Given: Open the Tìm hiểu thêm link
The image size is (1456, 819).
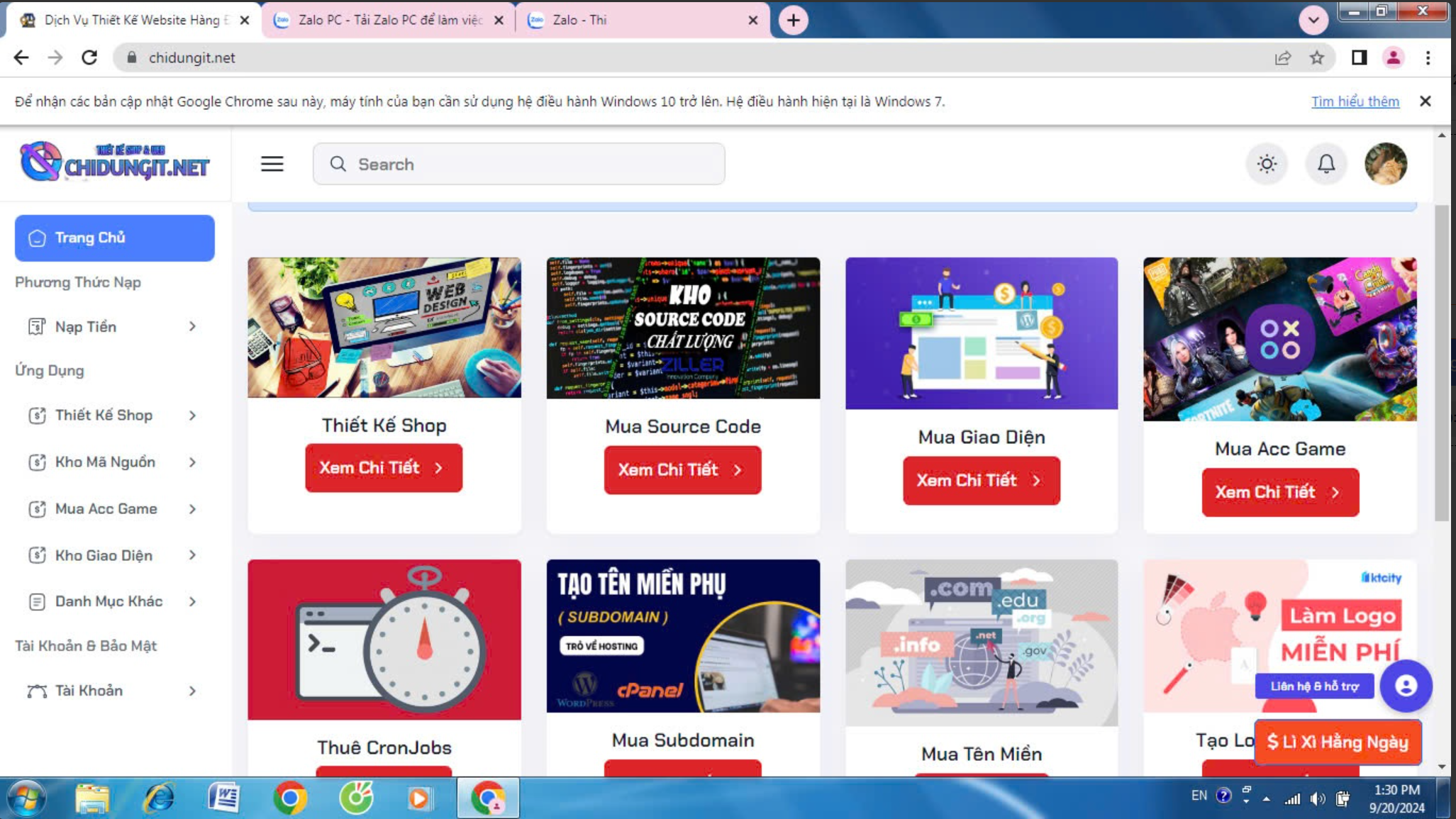Looking at the screenshot, I should tap(1355, 101).
